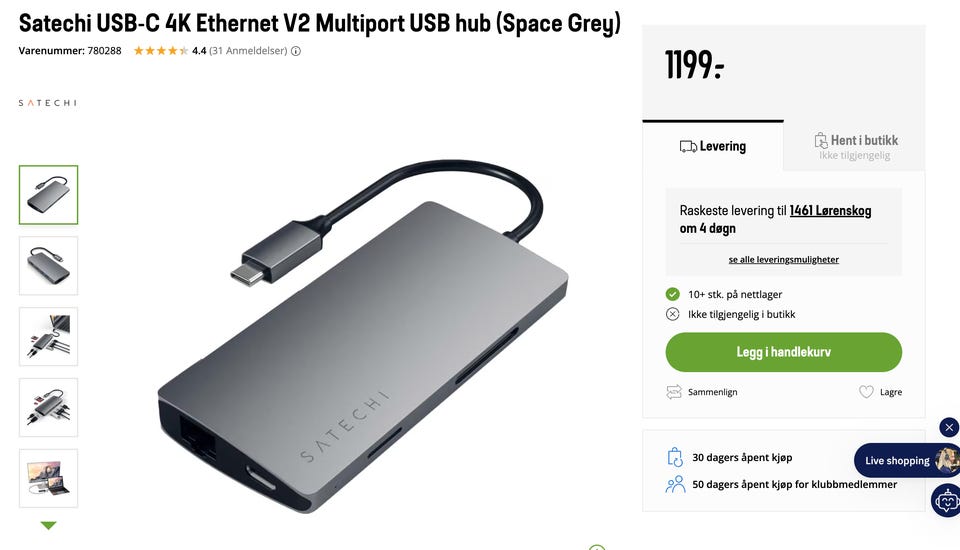Click the 30 dagers åpent kjøp icon
Viewport: 960px width, 550px height.
(x=675, y=458)
